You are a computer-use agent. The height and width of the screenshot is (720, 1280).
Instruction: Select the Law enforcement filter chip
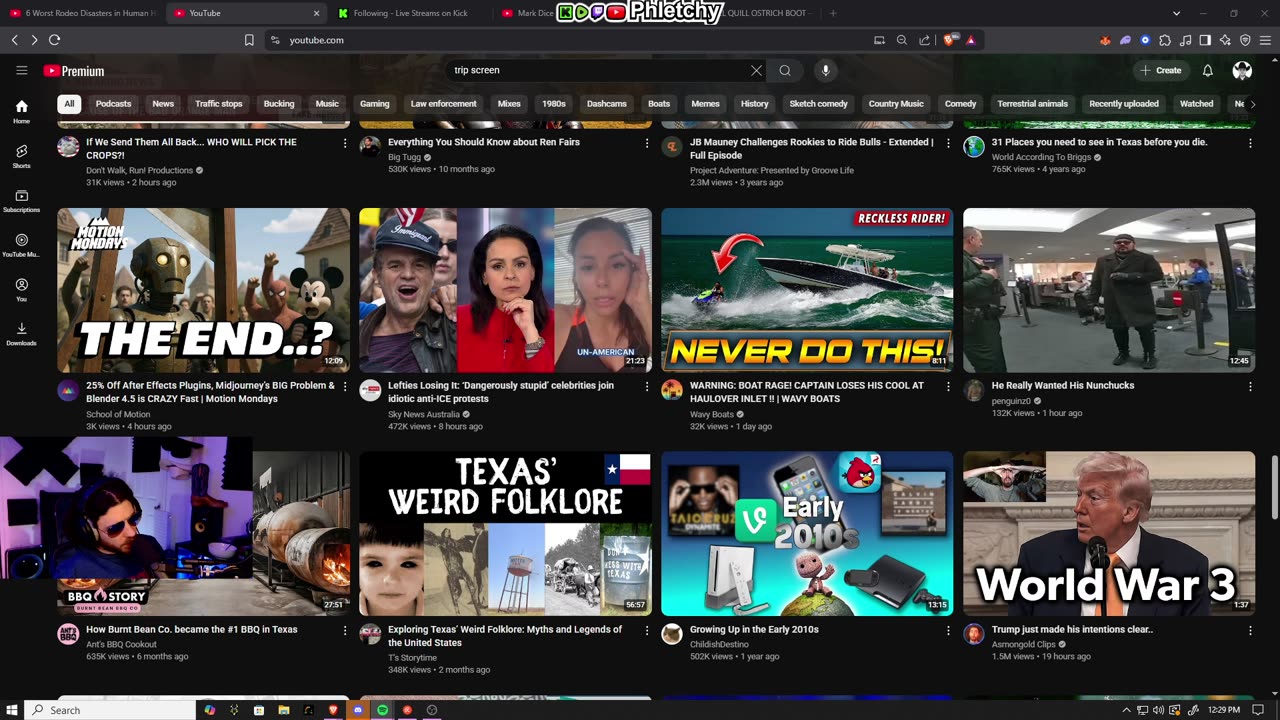(x=443, y=104)
